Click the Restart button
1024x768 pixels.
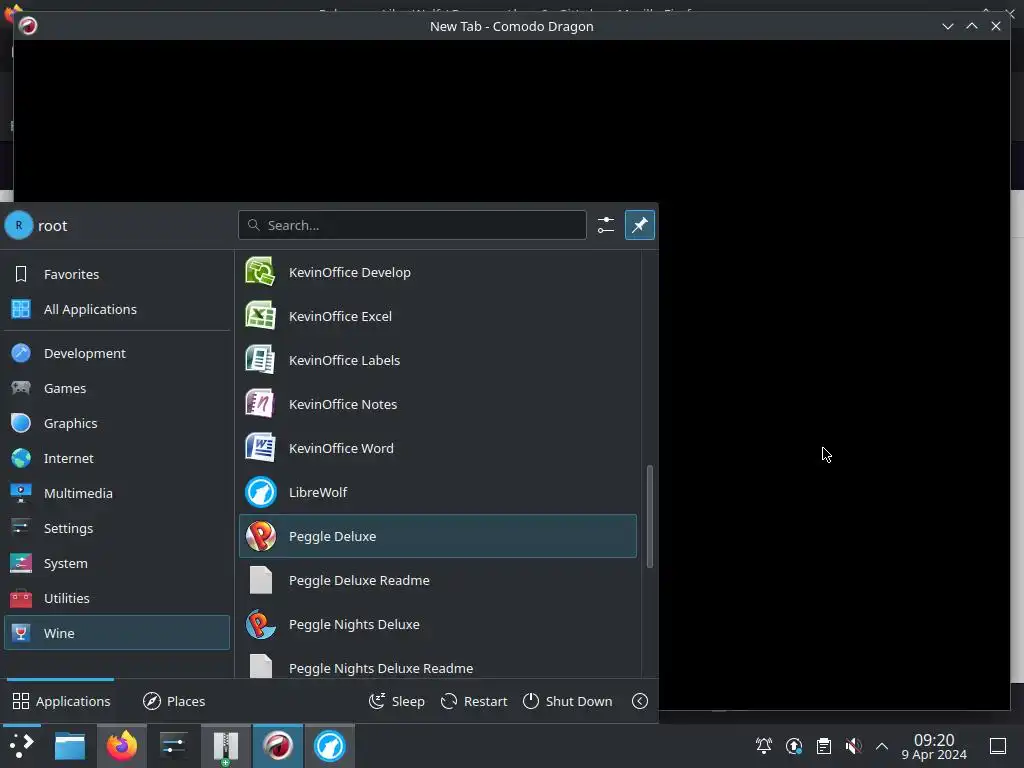tap(475, 701)
